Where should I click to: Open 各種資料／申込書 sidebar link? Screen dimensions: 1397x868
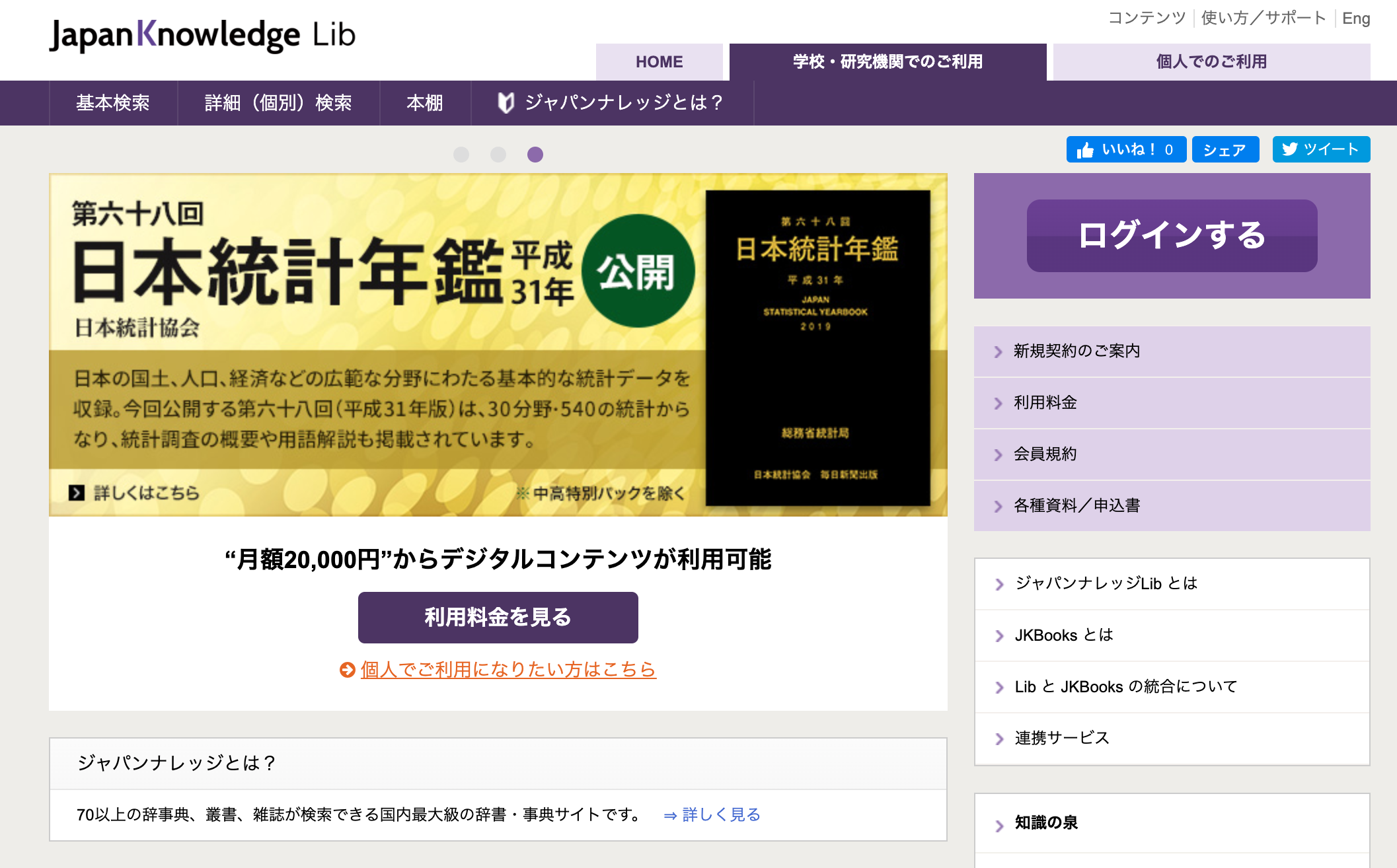coord(1172,506)
